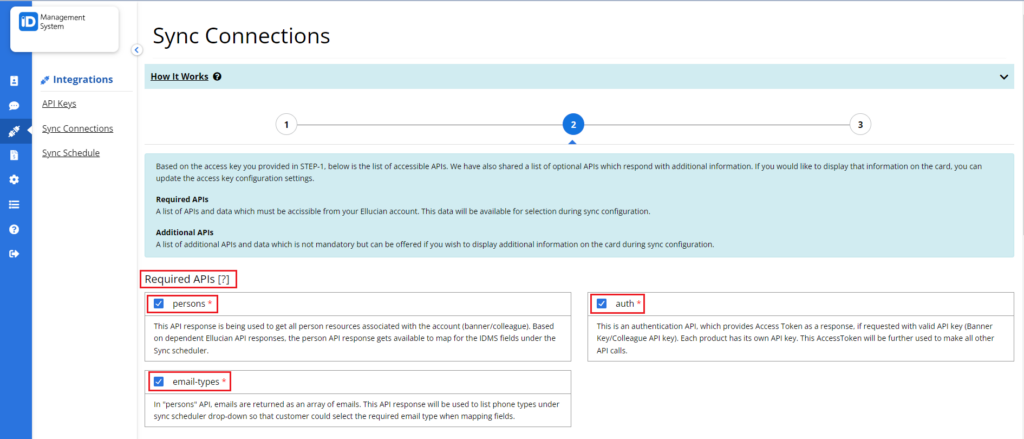
Task: Expand the How It Works panel chevron
Action: point(1004,76)
